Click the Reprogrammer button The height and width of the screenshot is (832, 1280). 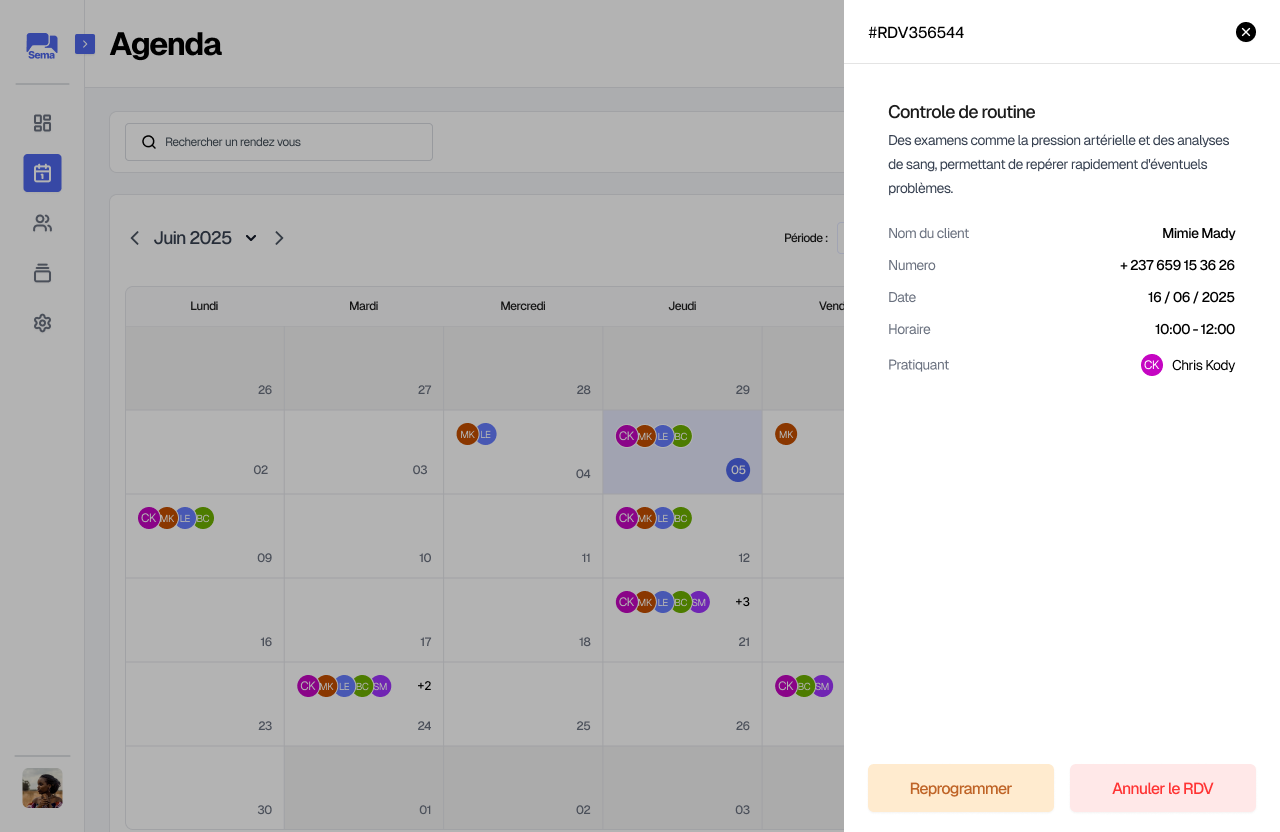click(960, 788)
